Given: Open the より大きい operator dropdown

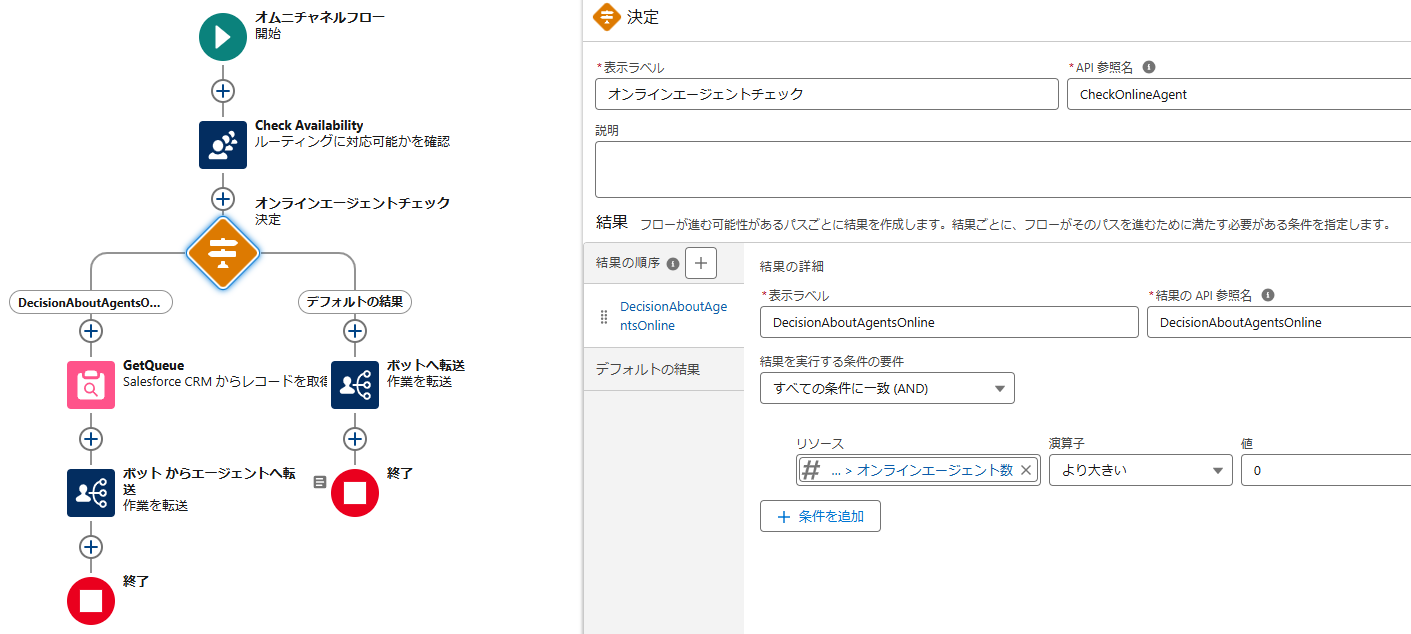Looking at the screenshot, I should tap(1139, 469).
